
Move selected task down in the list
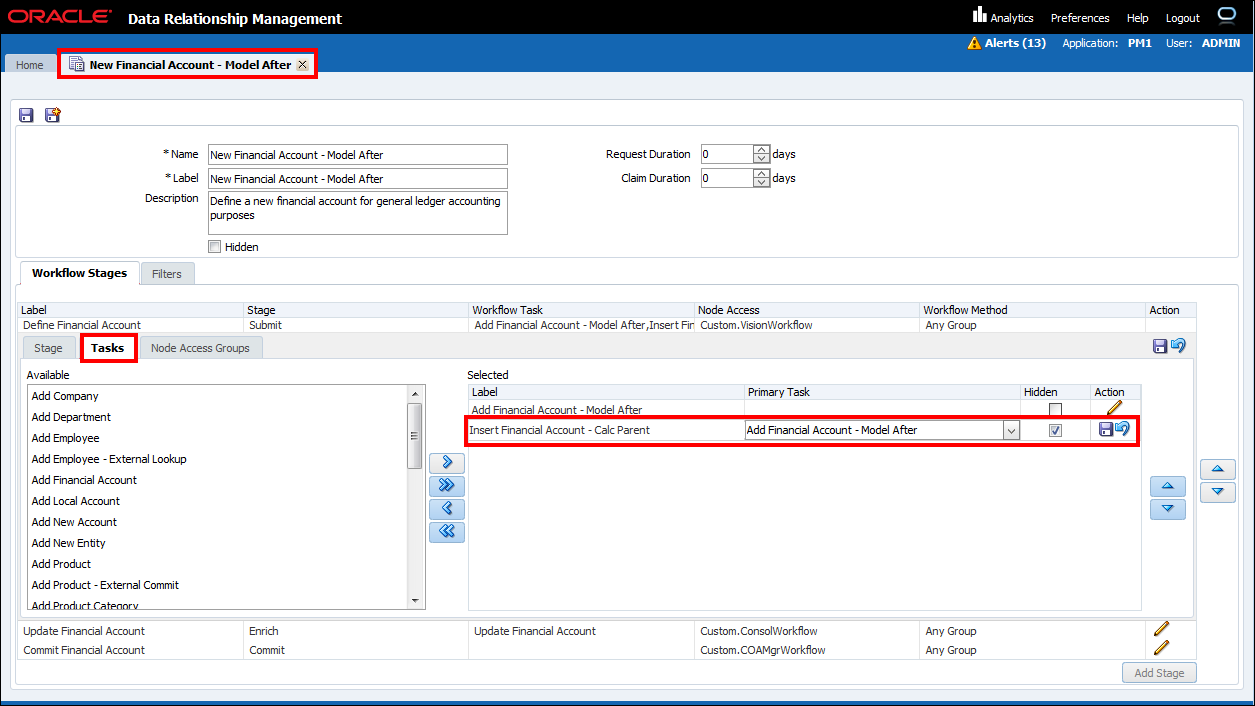point(1168,510)
